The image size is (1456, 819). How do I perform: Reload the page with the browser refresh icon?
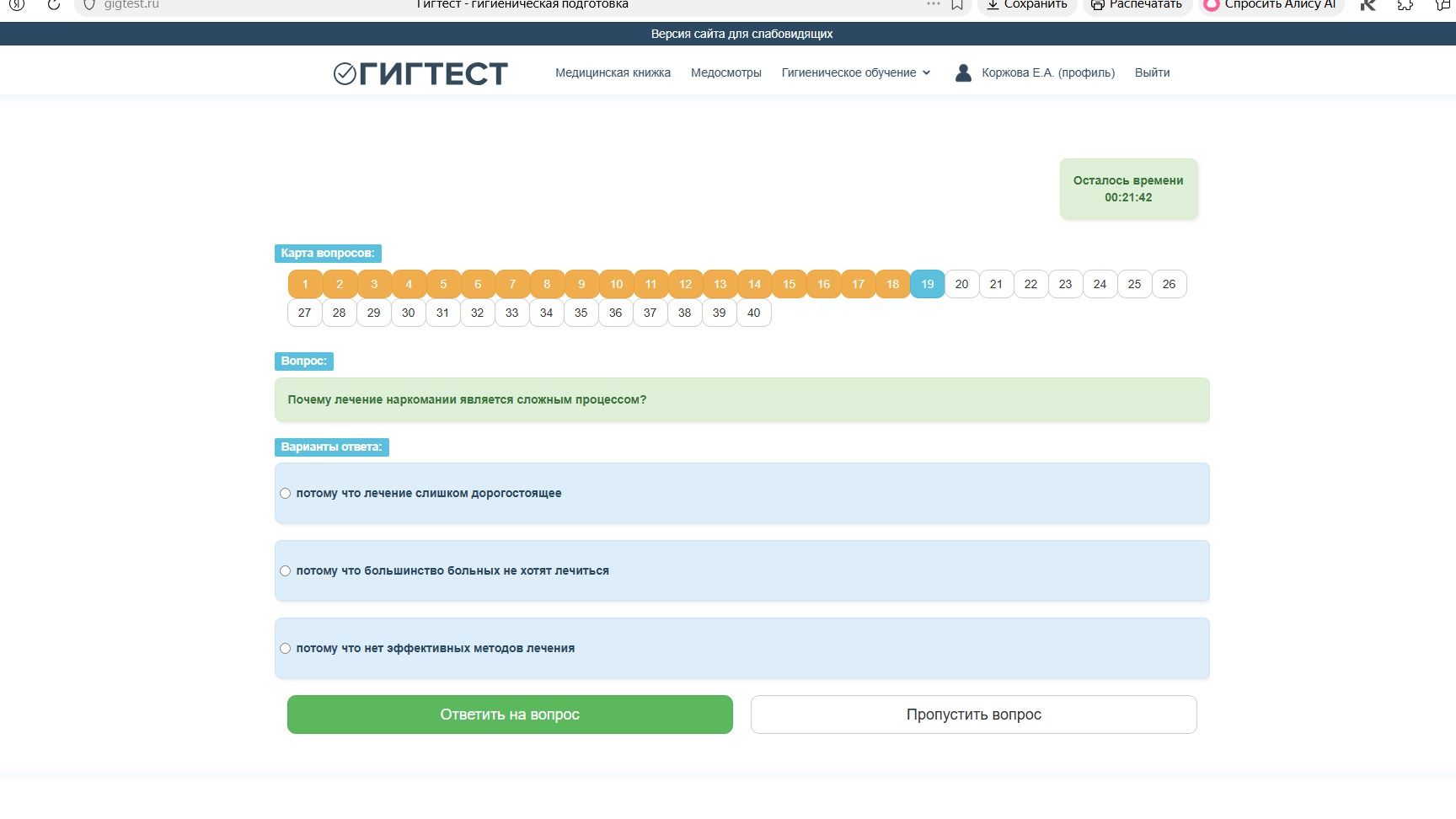(x=53, y=4)
